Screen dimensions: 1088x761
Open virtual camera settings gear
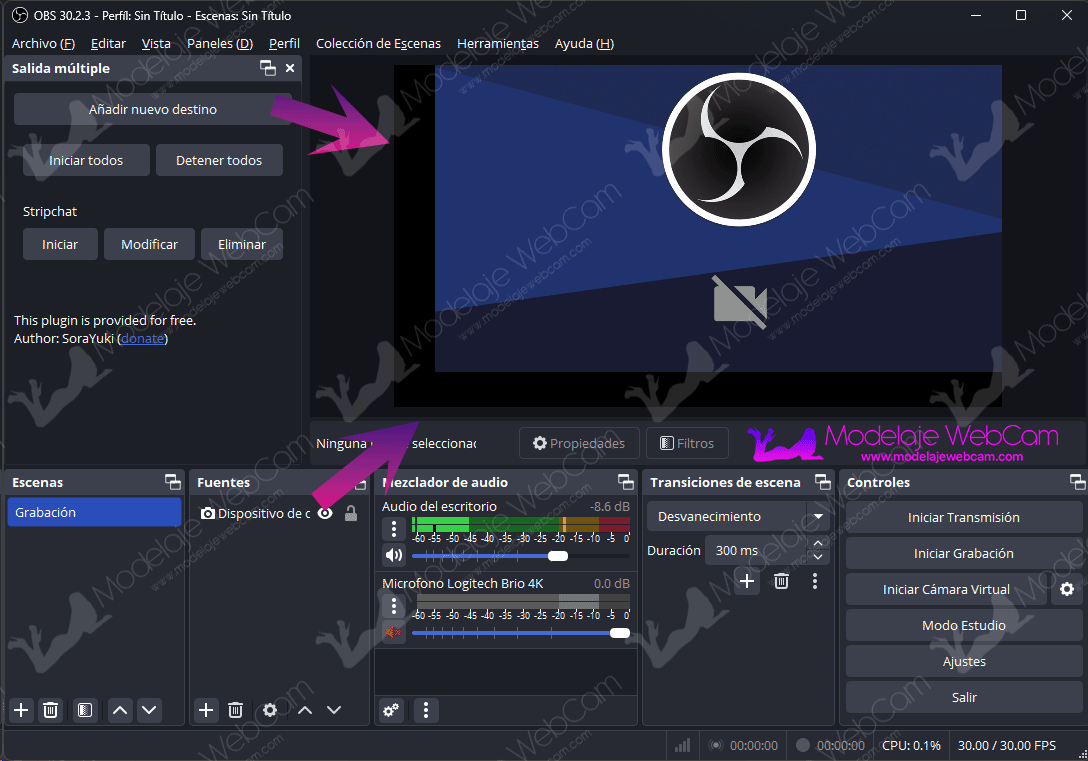[x=1067, y=590]
